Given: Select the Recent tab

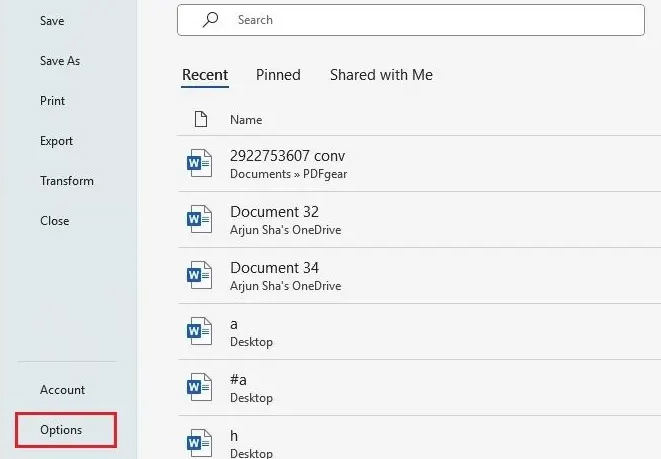Looking at the screenshot, I should [x=205, y=75].
